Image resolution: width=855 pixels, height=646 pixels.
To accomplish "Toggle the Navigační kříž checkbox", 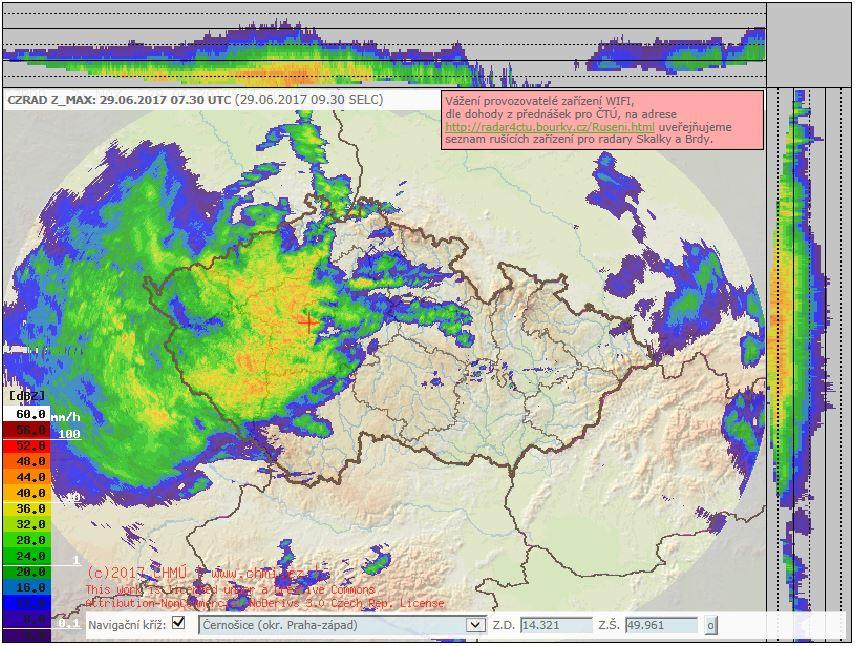I will (178, 623).
